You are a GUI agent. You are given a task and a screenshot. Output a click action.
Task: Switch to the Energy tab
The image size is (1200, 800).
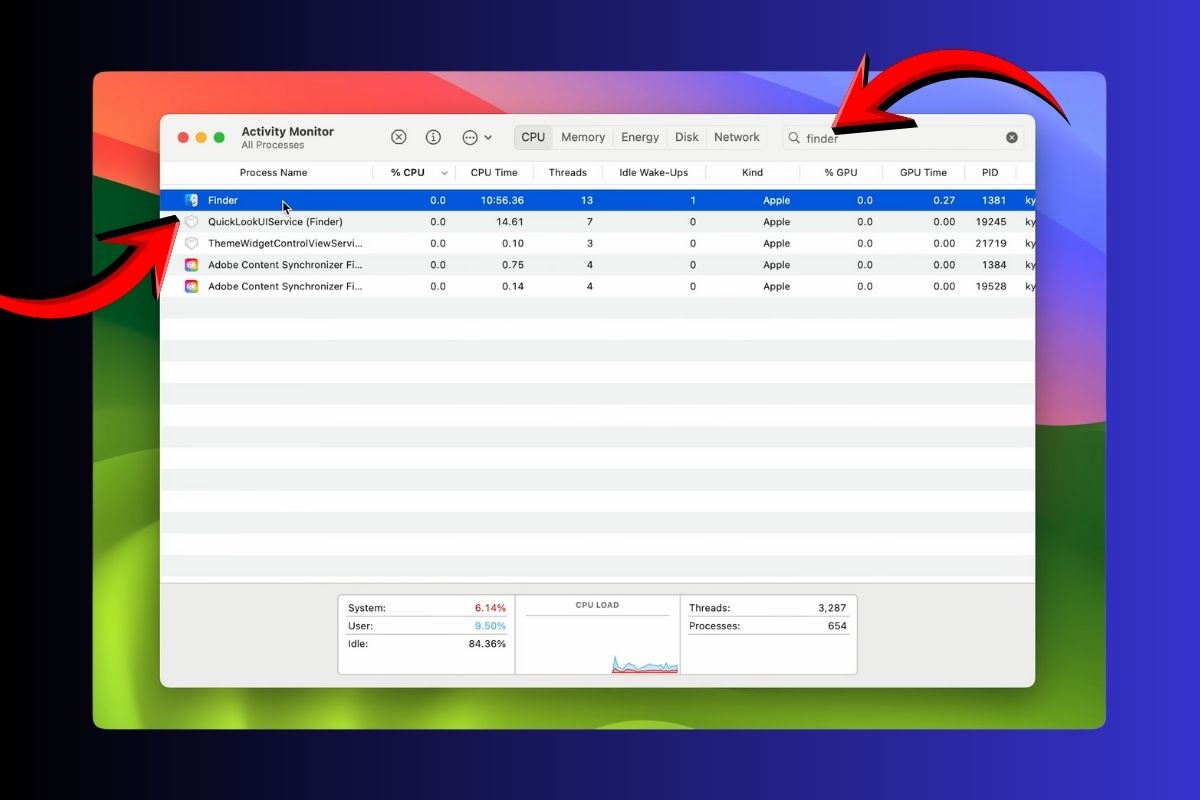(640, 137)
